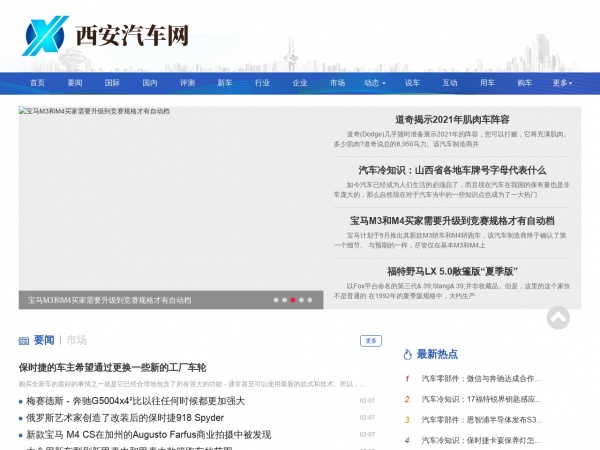Go to 市场 in the navbar
Image resolution: width=600 pixels, height=450 pixels.
point(338,83)
